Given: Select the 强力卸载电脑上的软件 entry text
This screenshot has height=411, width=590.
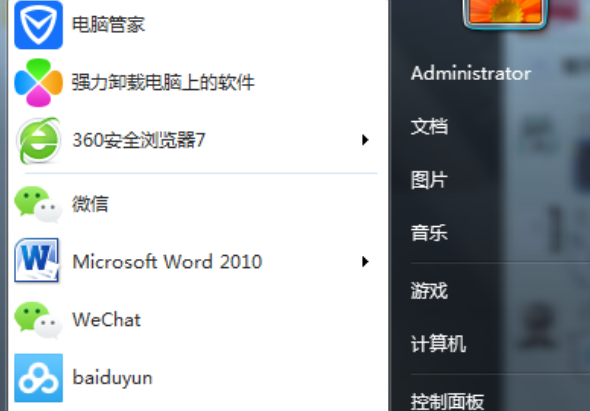Looking at the screenshot, I should [x=163, y=82].
